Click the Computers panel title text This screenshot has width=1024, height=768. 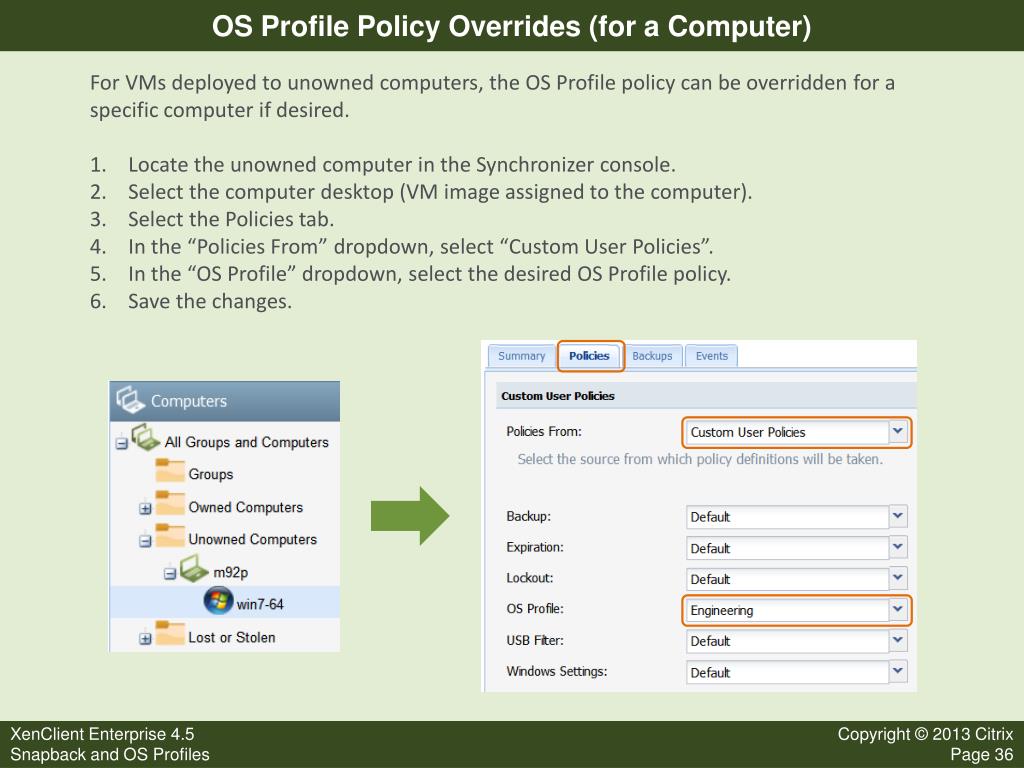[x=189, y=401]
